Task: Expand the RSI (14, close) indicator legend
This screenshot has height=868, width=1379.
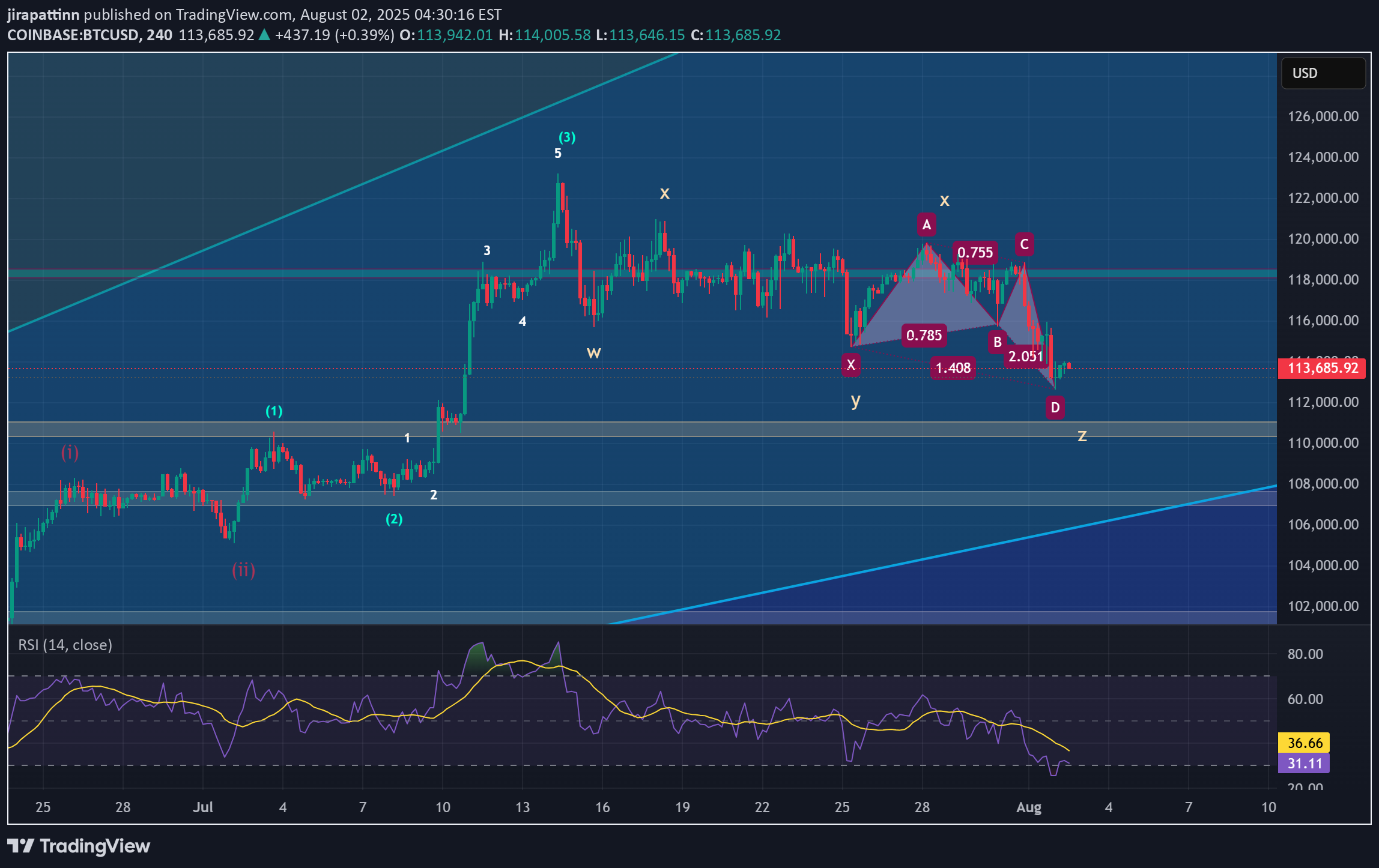Action: pyautogui.click(x=64, y=645)
